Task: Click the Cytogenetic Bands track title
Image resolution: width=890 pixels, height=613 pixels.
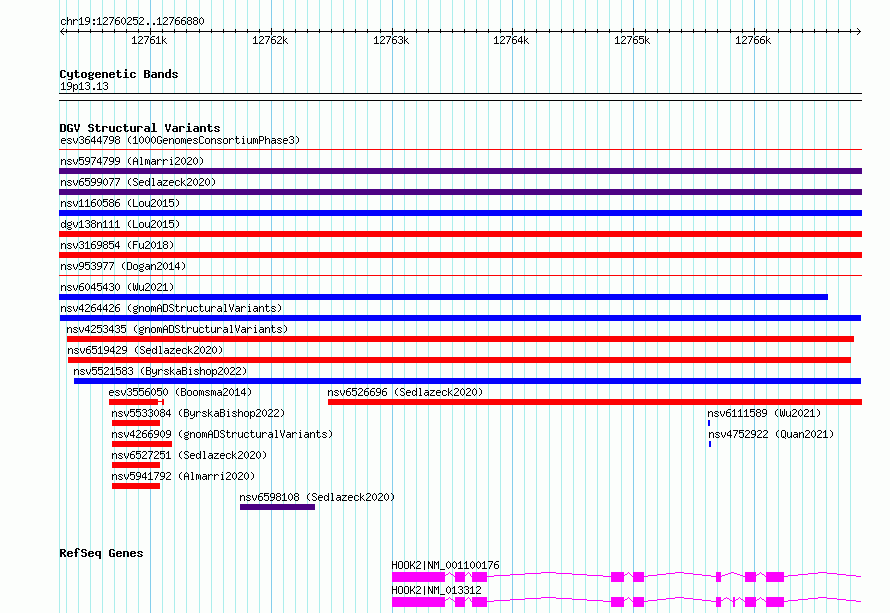Action: pyautogui.click(x=118, y=74)
